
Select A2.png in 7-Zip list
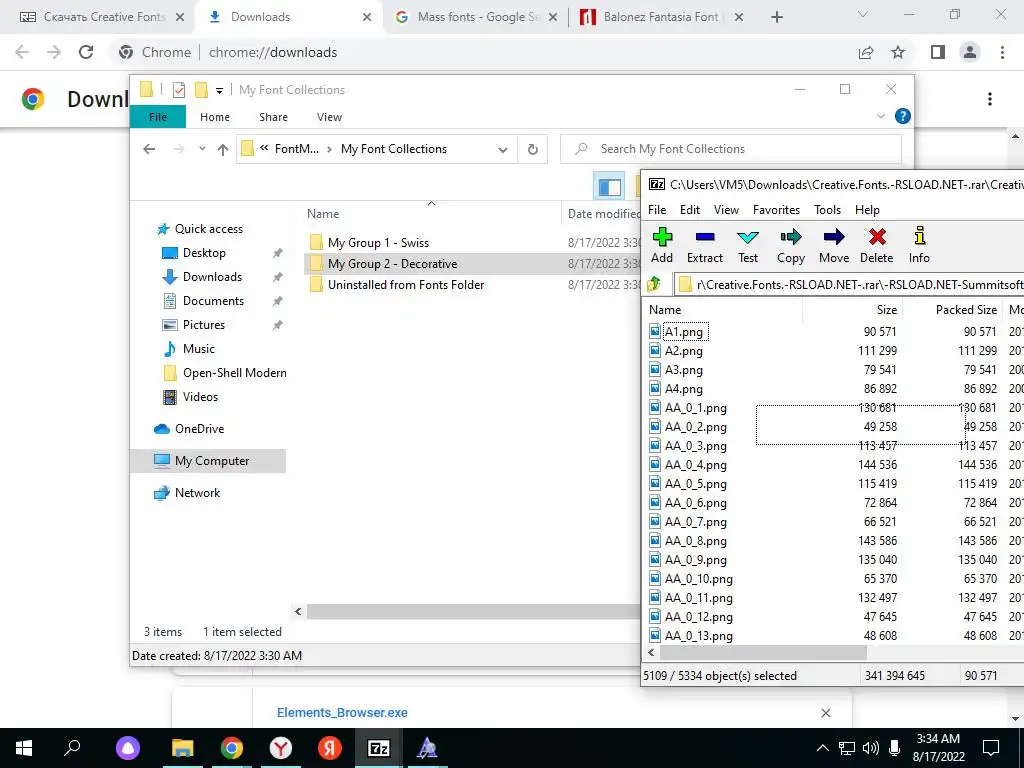684,351
